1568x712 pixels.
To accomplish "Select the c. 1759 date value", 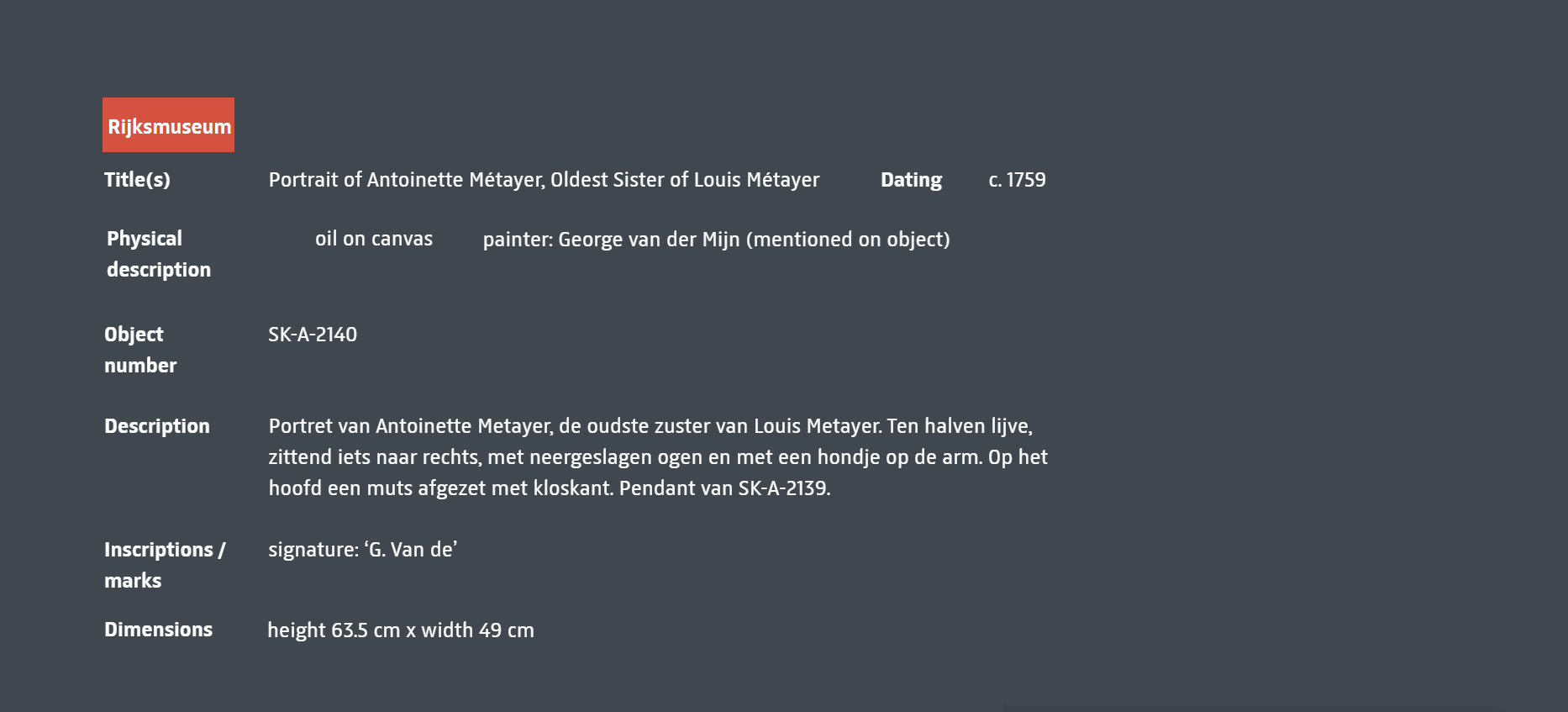I will 1017,180.
